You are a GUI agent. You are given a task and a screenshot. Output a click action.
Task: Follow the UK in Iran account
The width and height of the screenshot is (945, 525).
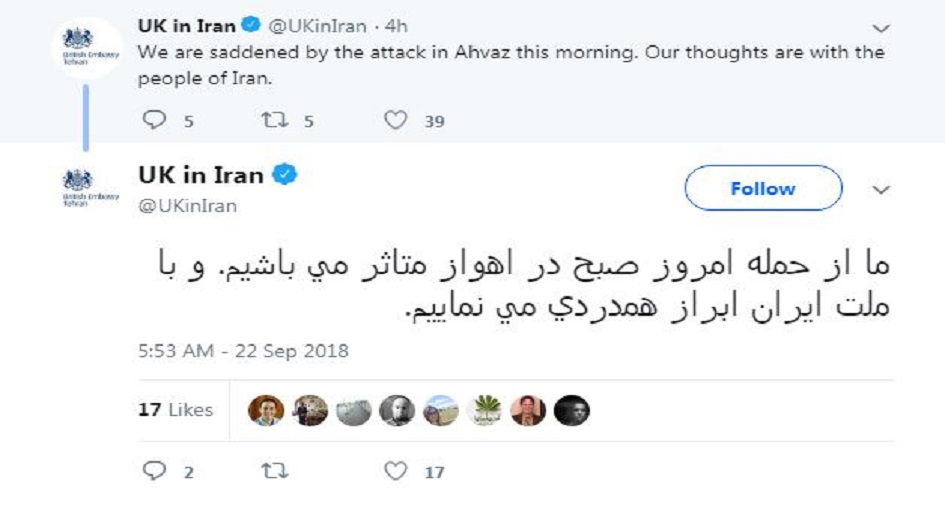[x=763, y=188]
